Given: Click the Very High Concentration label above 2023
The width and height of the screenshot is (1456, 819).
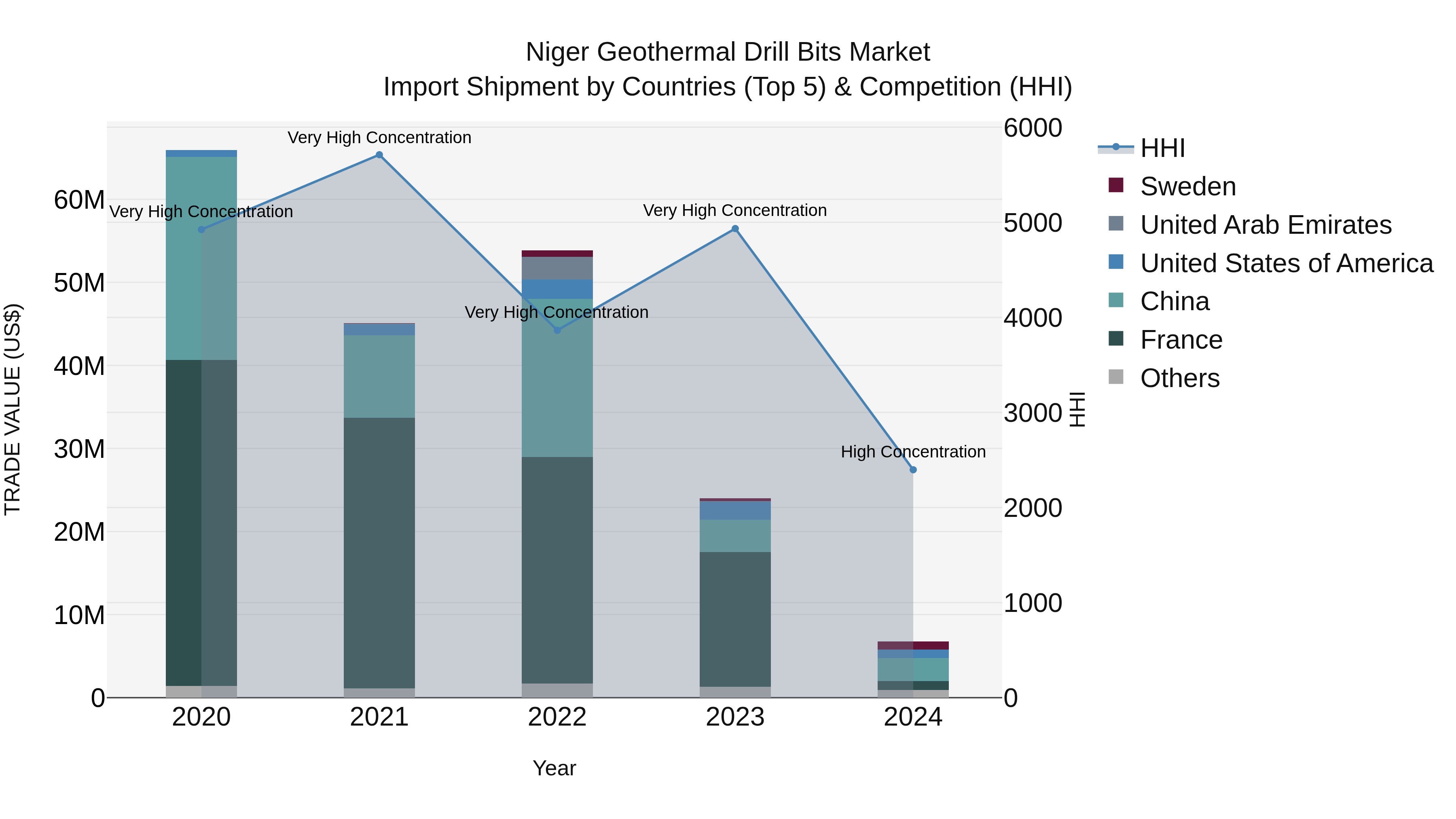Looking at the screenshot, I should (x=735, y=210).
